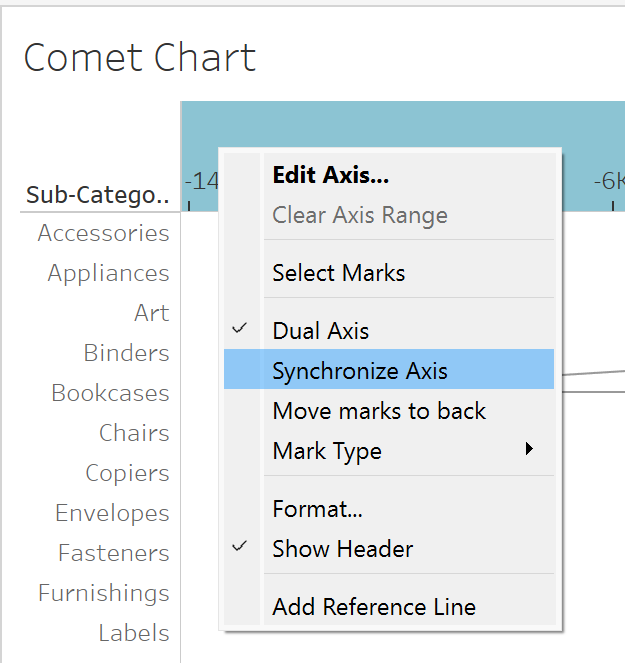Select the Envelopes row label
This screenshot has height=663, width=625.
click(x=112, y=513)
